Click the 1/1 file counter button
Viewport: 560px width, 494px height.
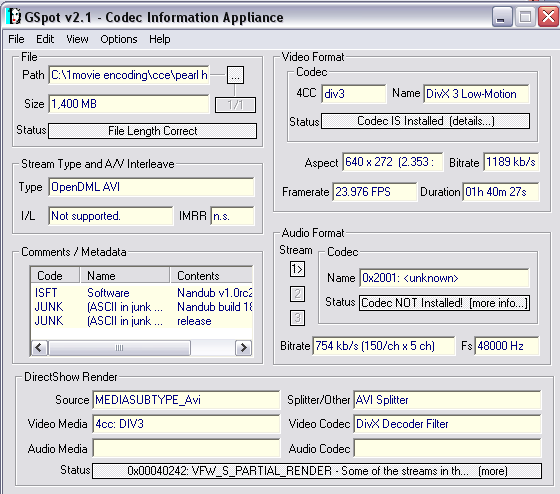click(235, 105)
